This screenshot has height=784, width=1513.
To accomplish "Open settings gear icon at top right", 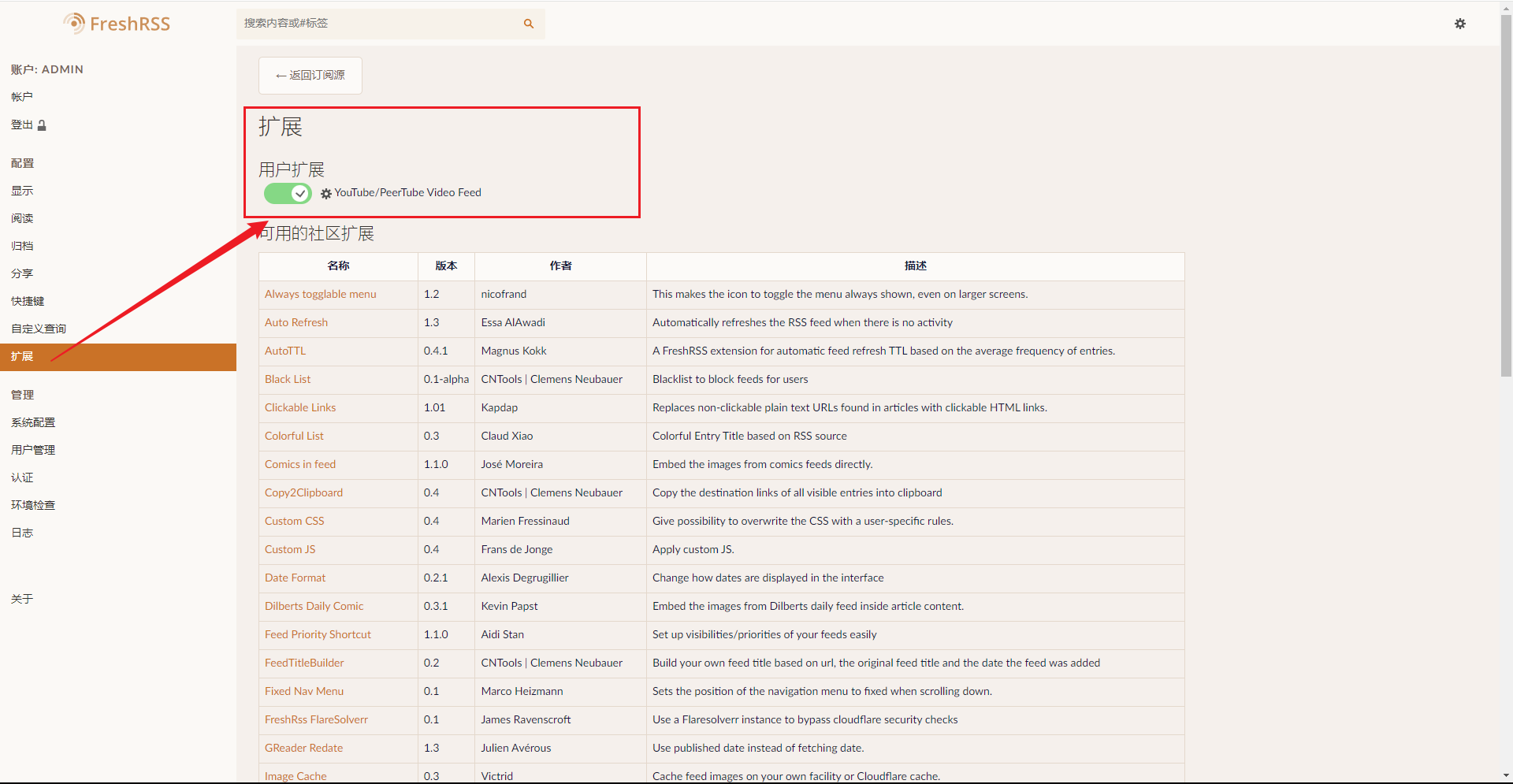I will [x=1459, y=24].
